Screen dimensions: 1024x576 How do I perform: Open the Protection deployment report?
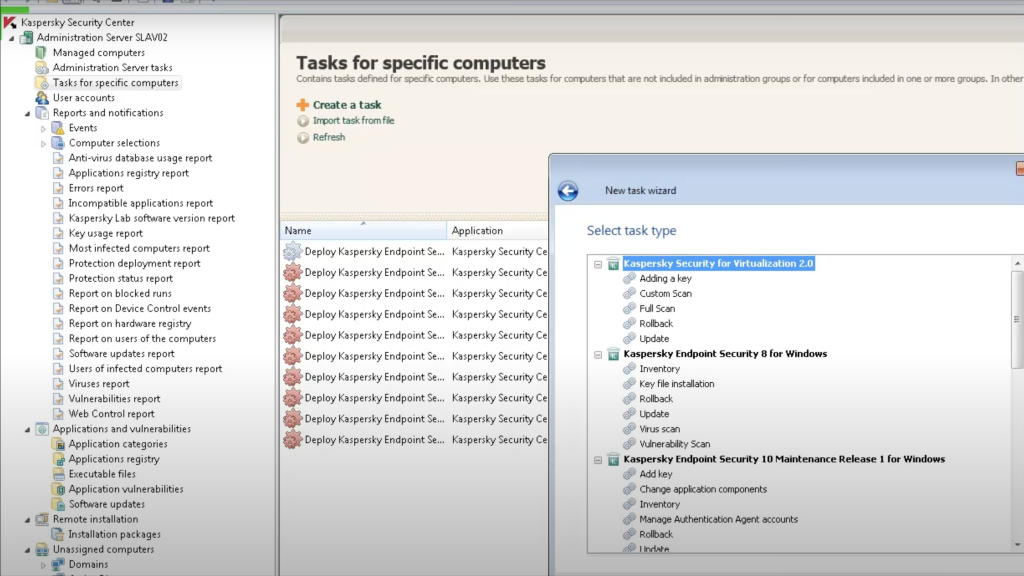tap(135, 263)
